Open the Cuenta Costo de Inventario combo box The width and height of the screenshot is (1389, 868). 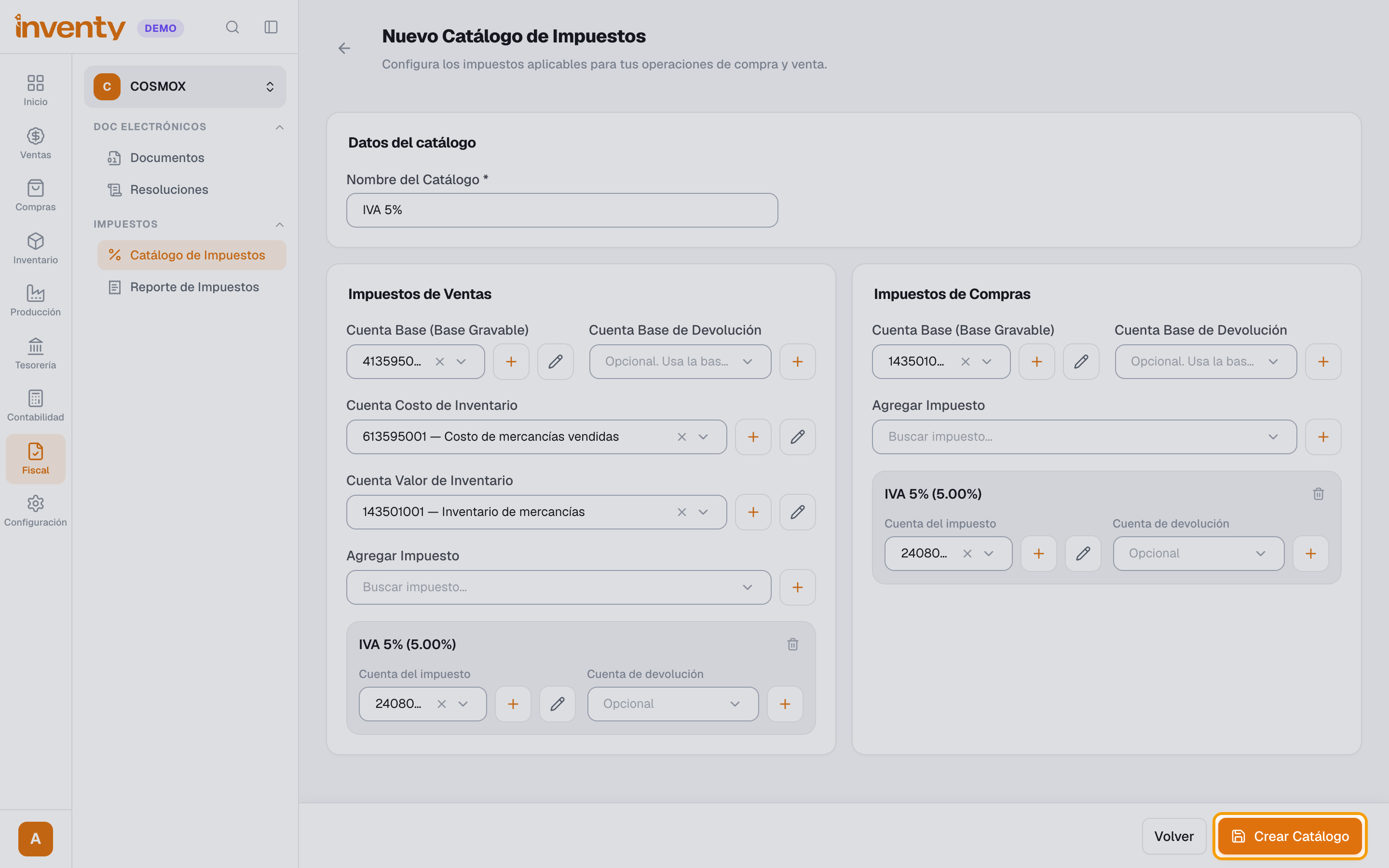(x=536, y=437)
